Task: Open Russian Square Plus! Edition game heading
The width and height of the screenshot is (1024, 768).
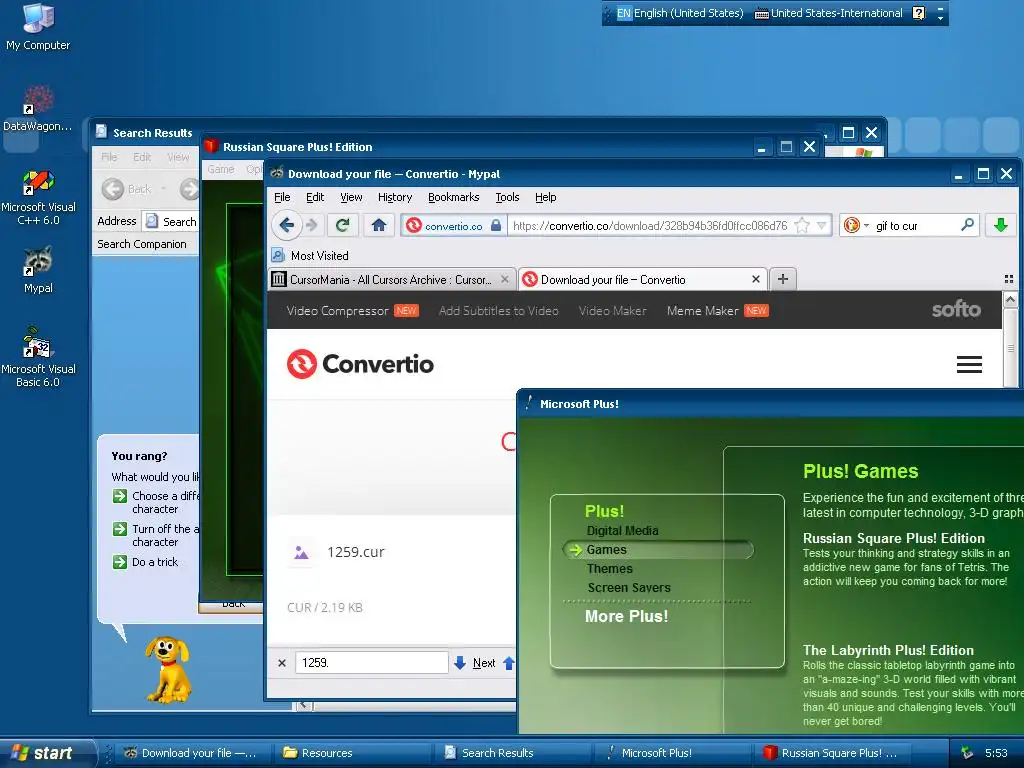Action: point(893,538)
